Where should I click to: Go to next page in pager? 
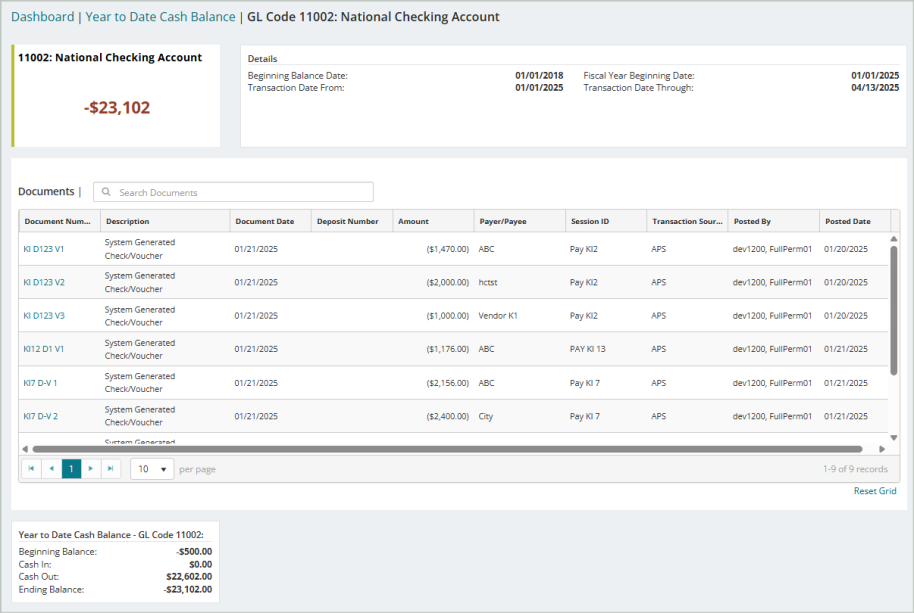91,469
